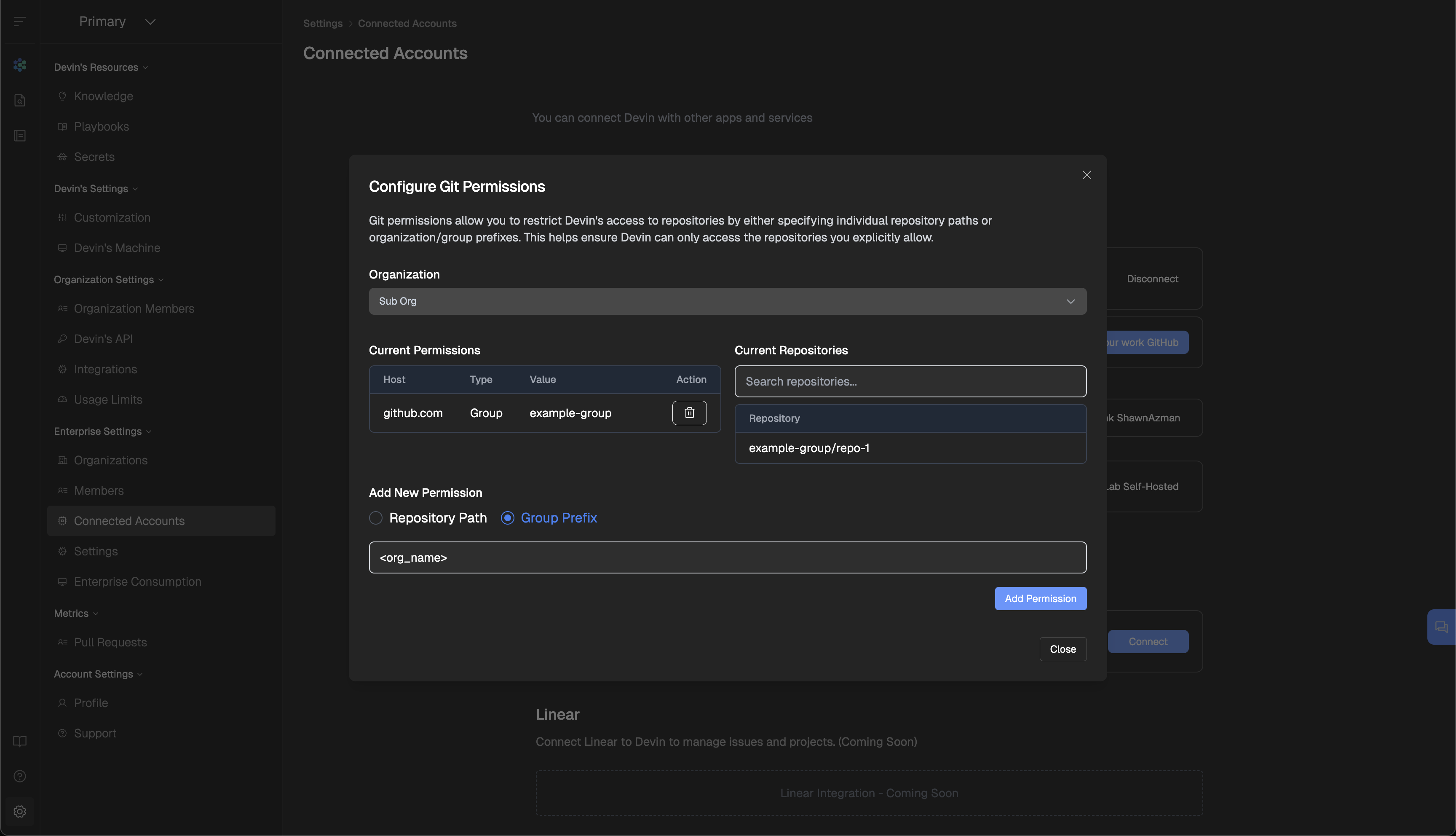Open the Primary workspace dropdown

117,22
